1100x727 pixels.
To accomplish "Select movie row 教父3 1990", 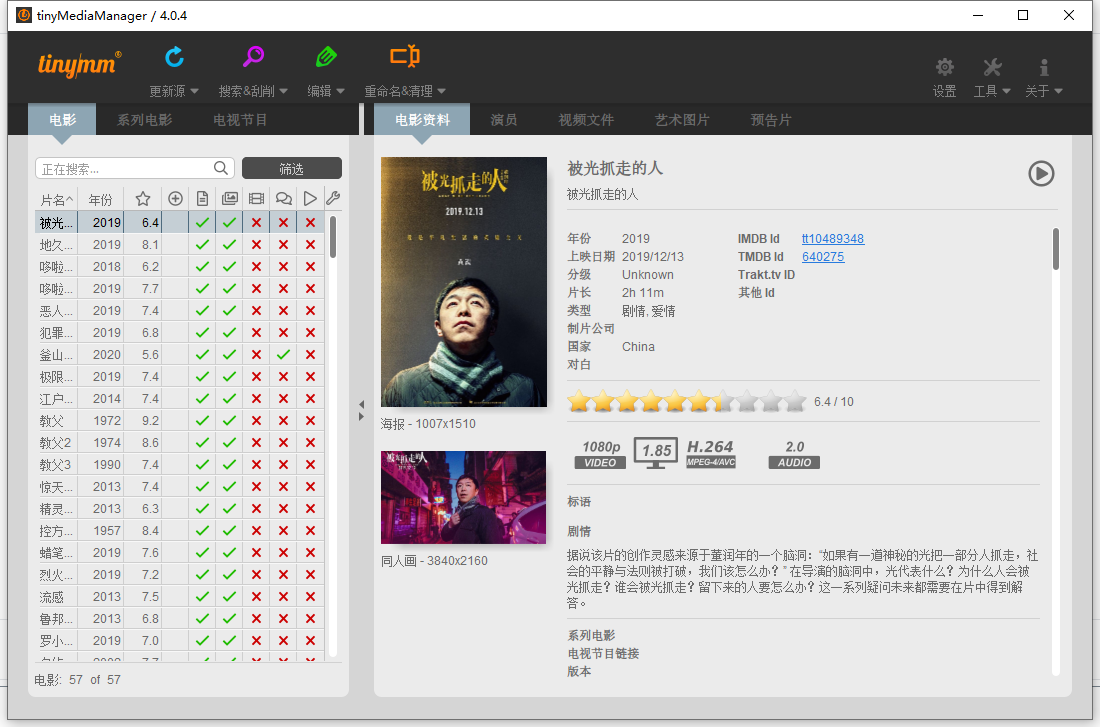I will pyautogui.click(x=180, y=465).
